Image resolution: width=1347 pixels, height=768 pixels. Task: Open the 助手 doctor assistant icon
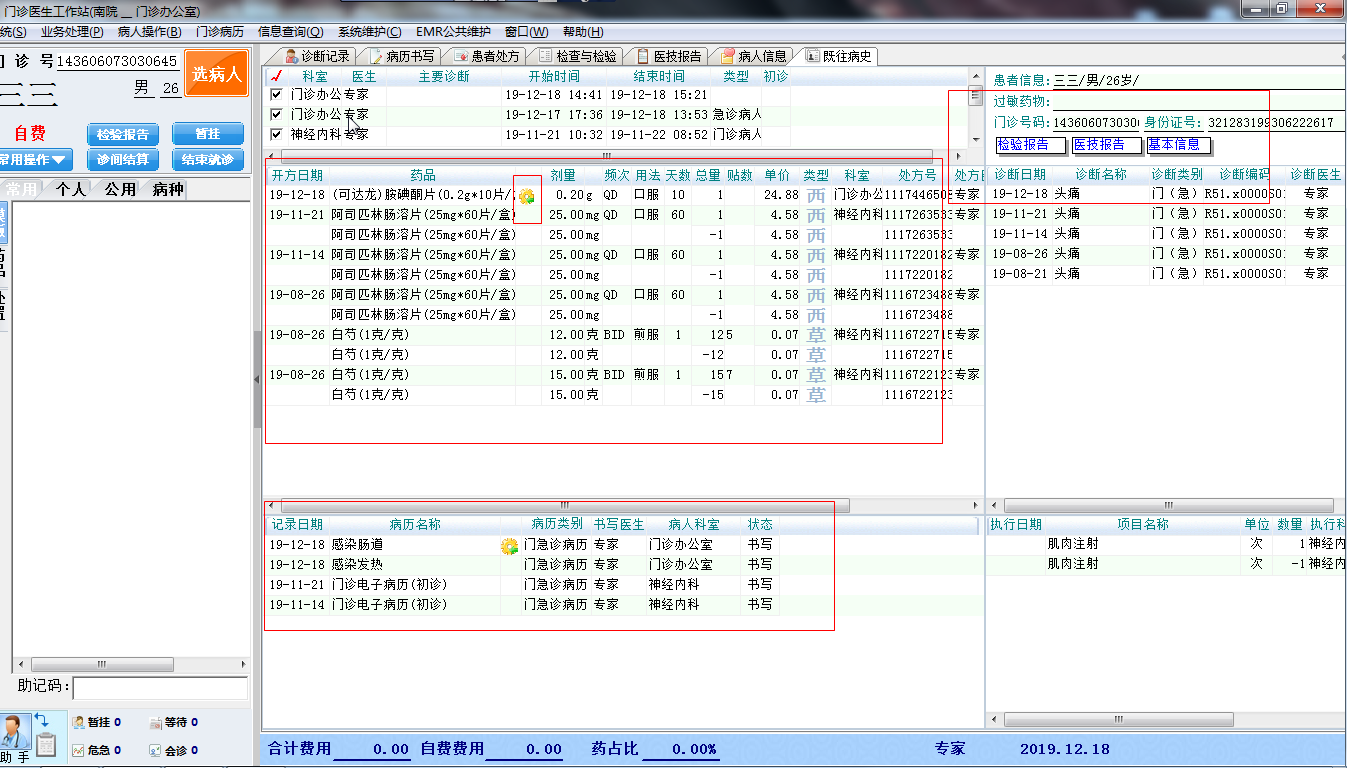(15, 732)
